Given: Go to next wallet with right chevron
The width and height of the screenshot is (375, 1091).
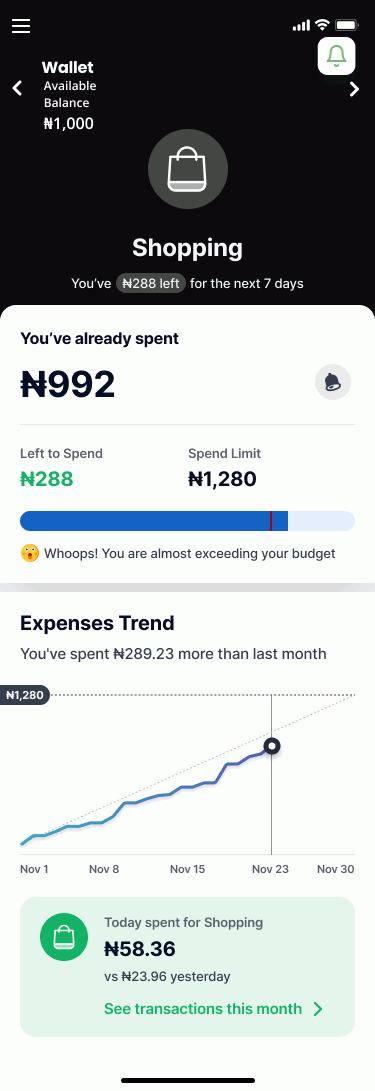Looking at the screenshot, I should tap(354, 89).
